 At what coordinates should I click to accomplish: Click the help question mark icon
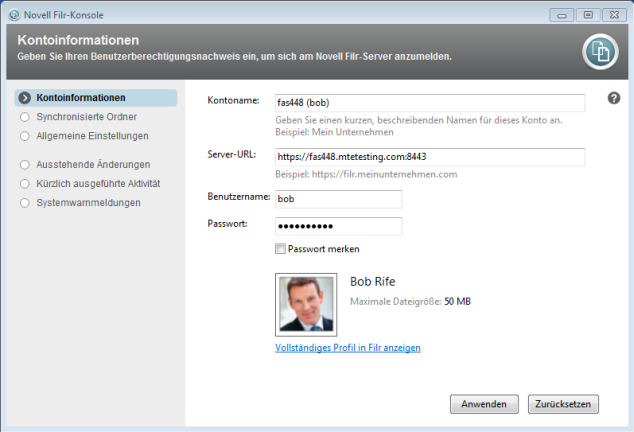tap(613, 98)
